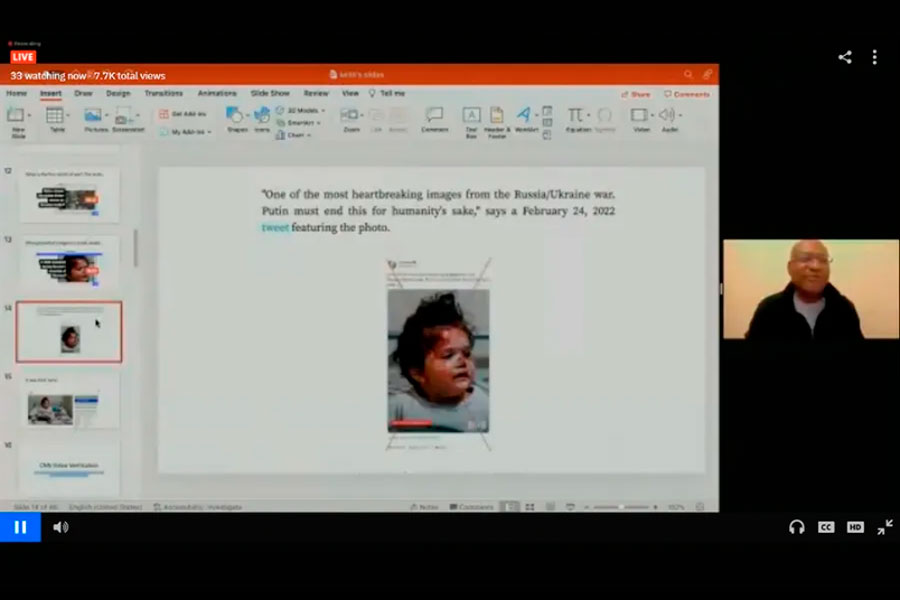Click the search magnifier in the title bar

pyautogui.click(x=688, y=75)
